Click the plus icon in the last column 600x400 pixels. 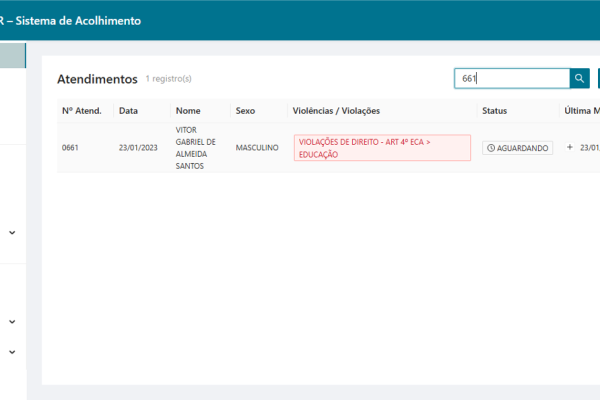click(570, 147)
